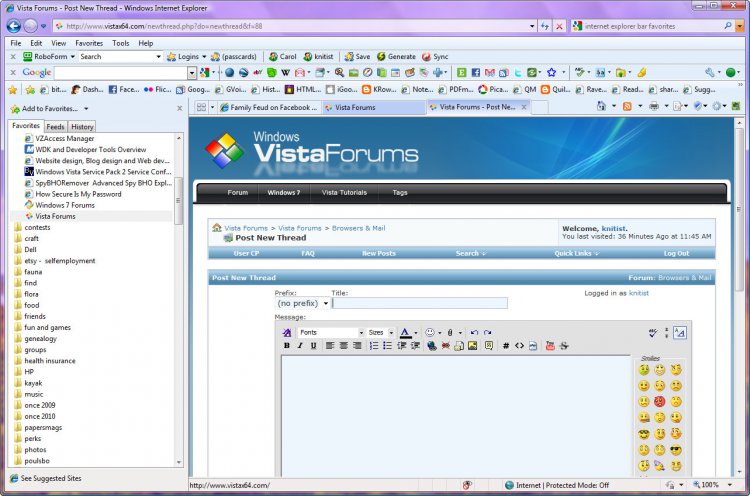Align message text right
750x496 pixels.
pyautogui.click(x=357, y=346)
